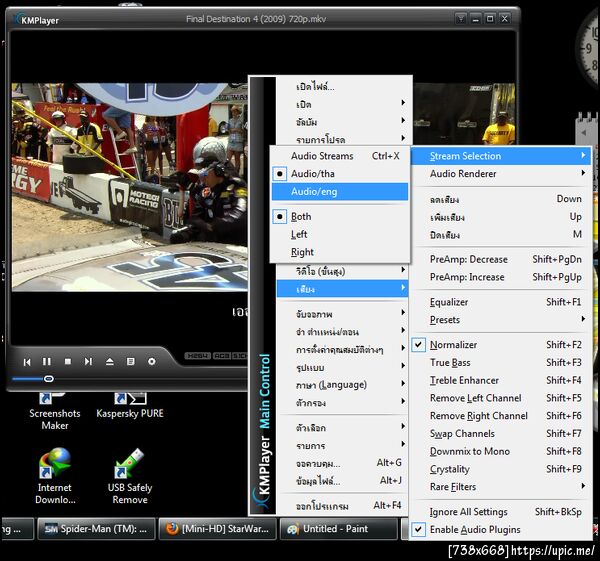The width and height of the screenshot is (600, 561).
Task: Click PreAmp: Increase
Action: 501,277
